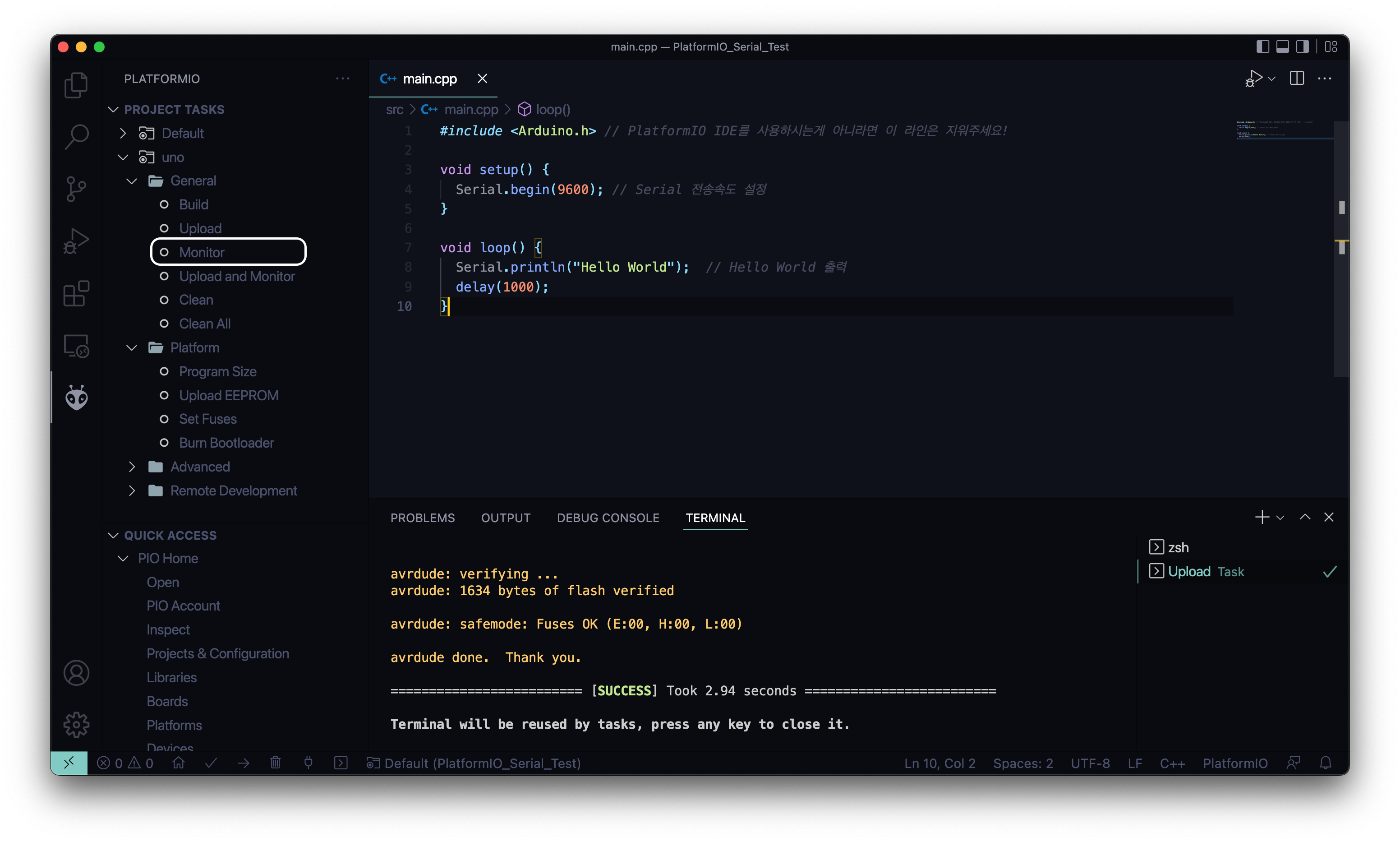Open the Source Control view
Image resolution: width=1400 pixels, height=842 pixels.
tap(76, 189)
